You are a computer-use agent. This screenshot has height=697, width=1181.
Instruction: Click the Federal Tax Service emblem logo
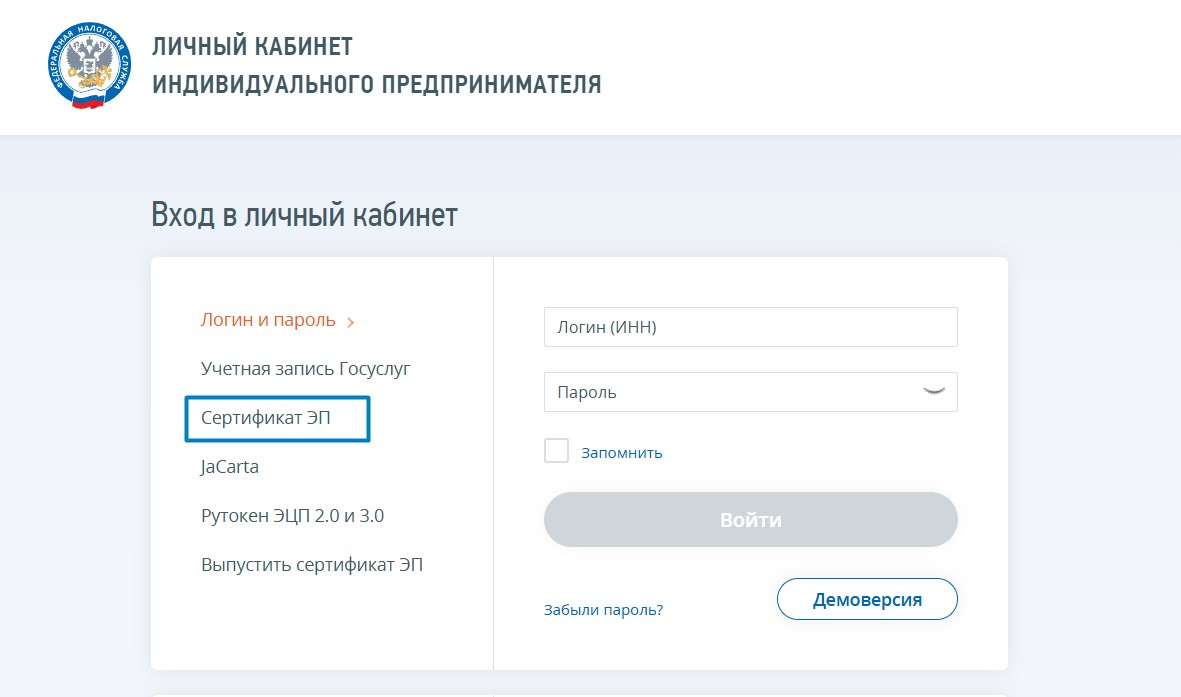point(90,66)
